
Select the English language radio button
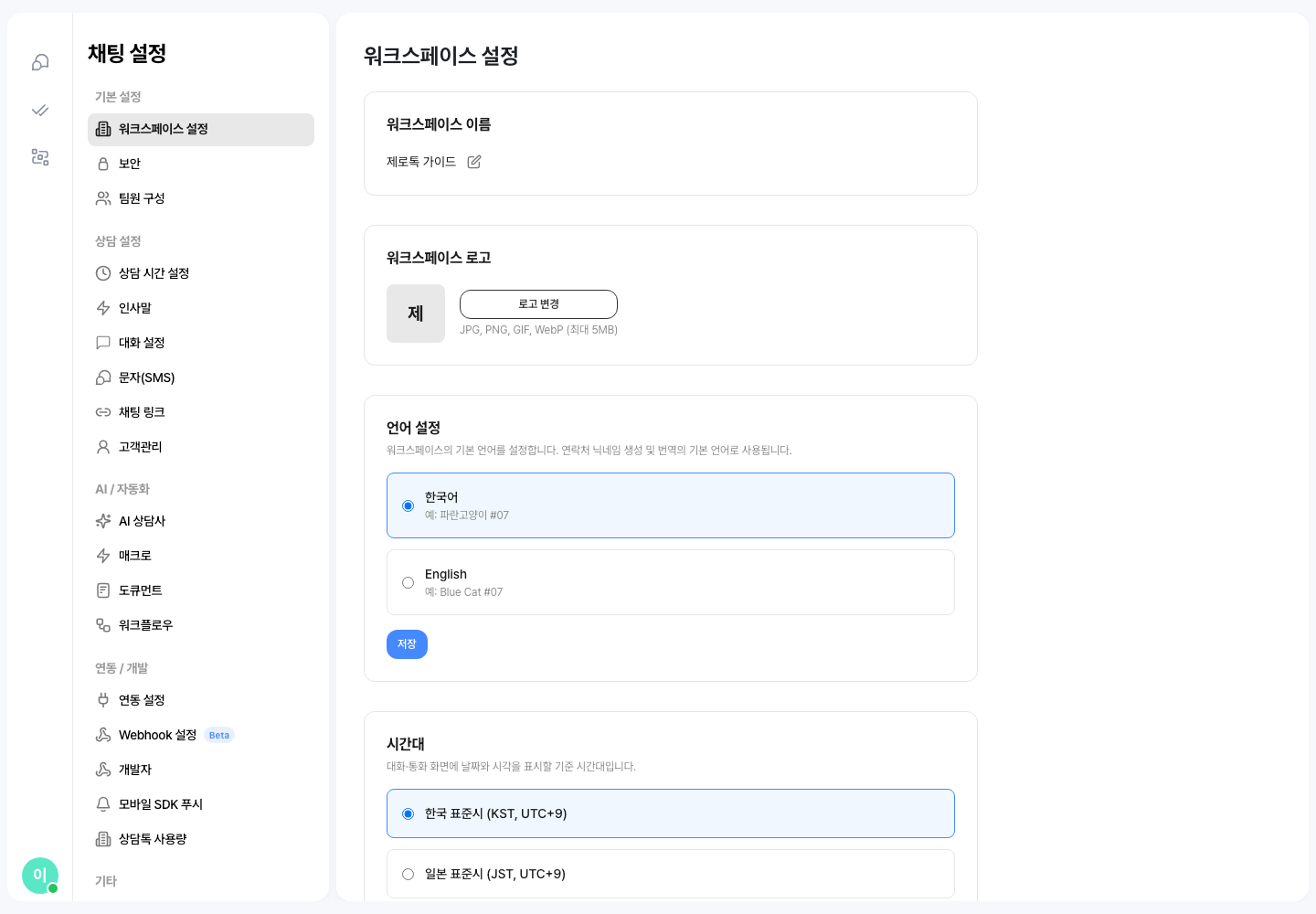[x=409, y=582]
